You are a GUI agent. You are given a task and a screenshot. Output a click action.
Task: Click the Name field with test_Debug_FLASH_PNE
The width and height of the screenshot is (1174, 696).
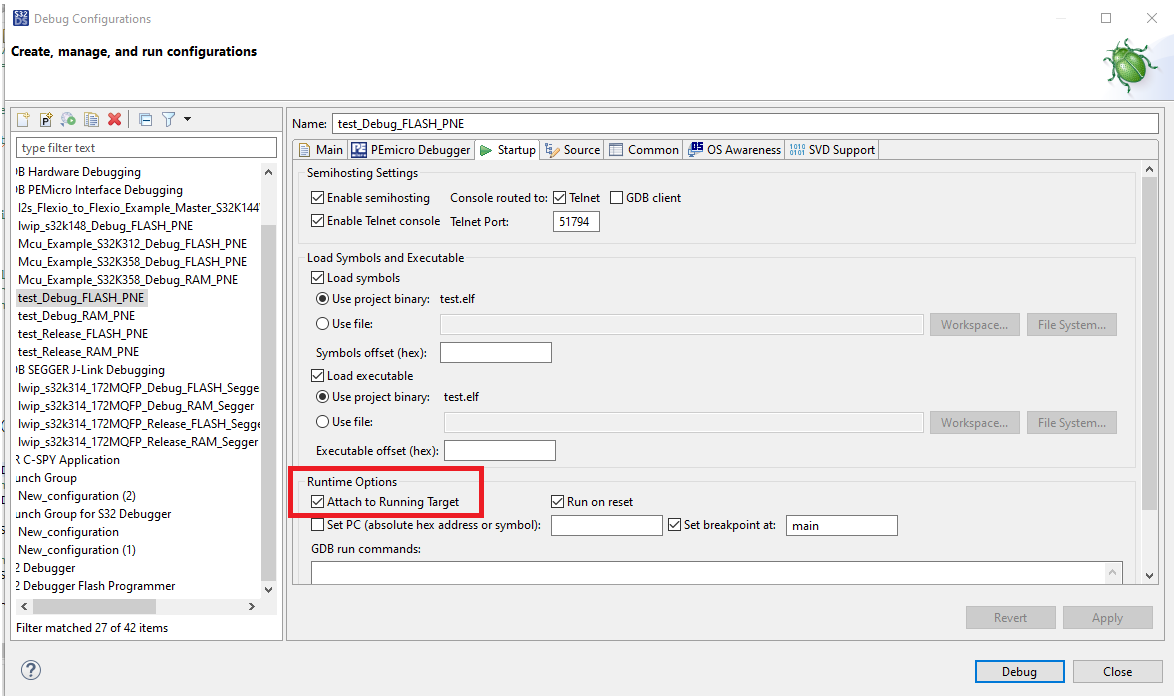click(745, 123)
